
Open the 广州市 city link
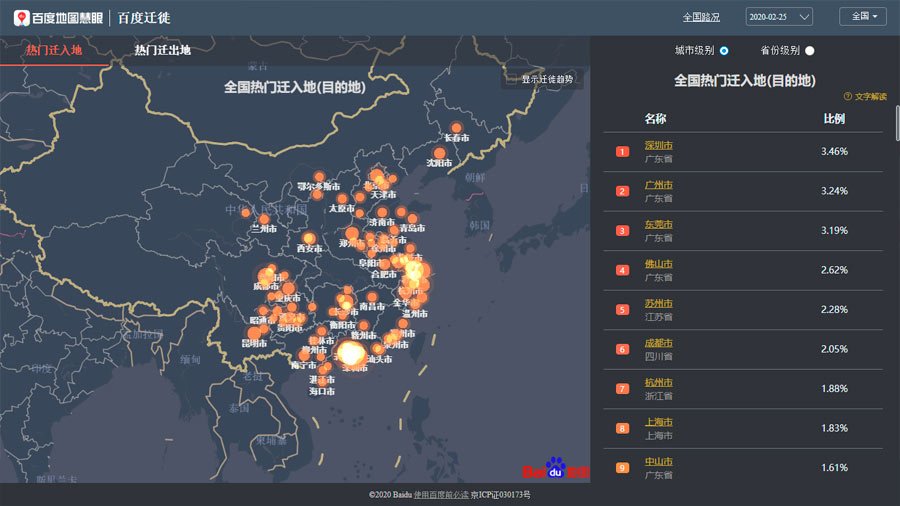click(x=658, y=185)
